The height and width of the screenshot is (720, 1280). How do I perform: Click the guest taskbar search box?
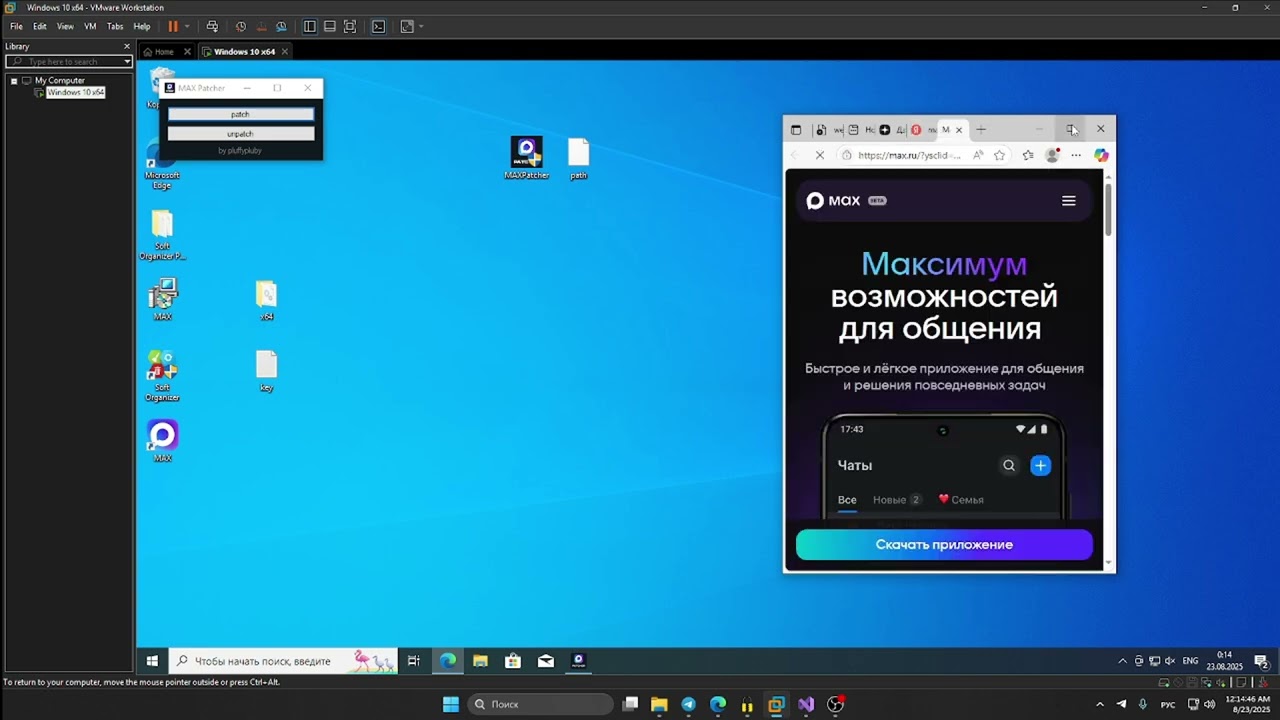point(284,661)
